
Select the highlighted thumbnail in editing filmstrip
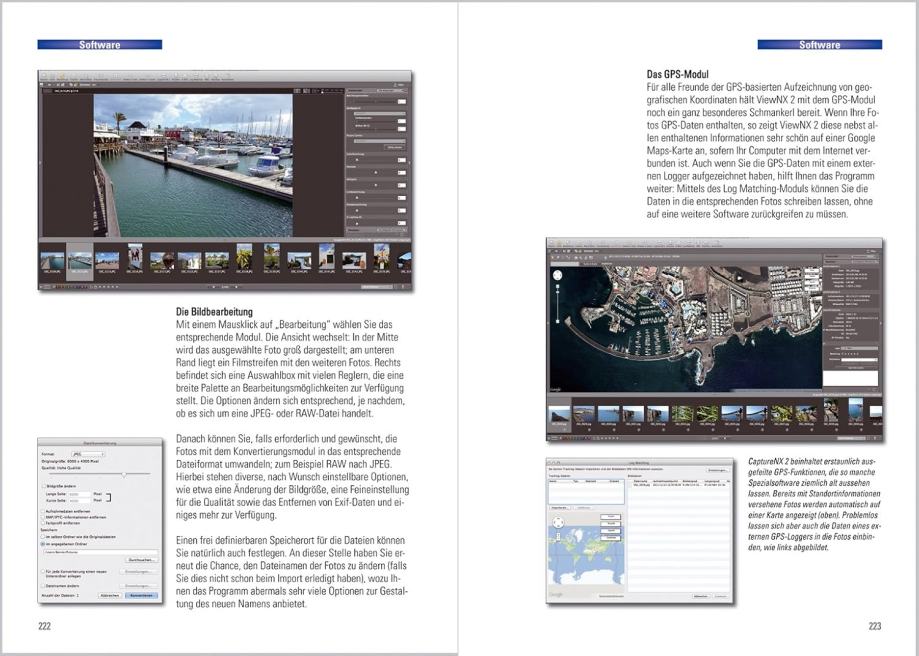tap(79, 260)
